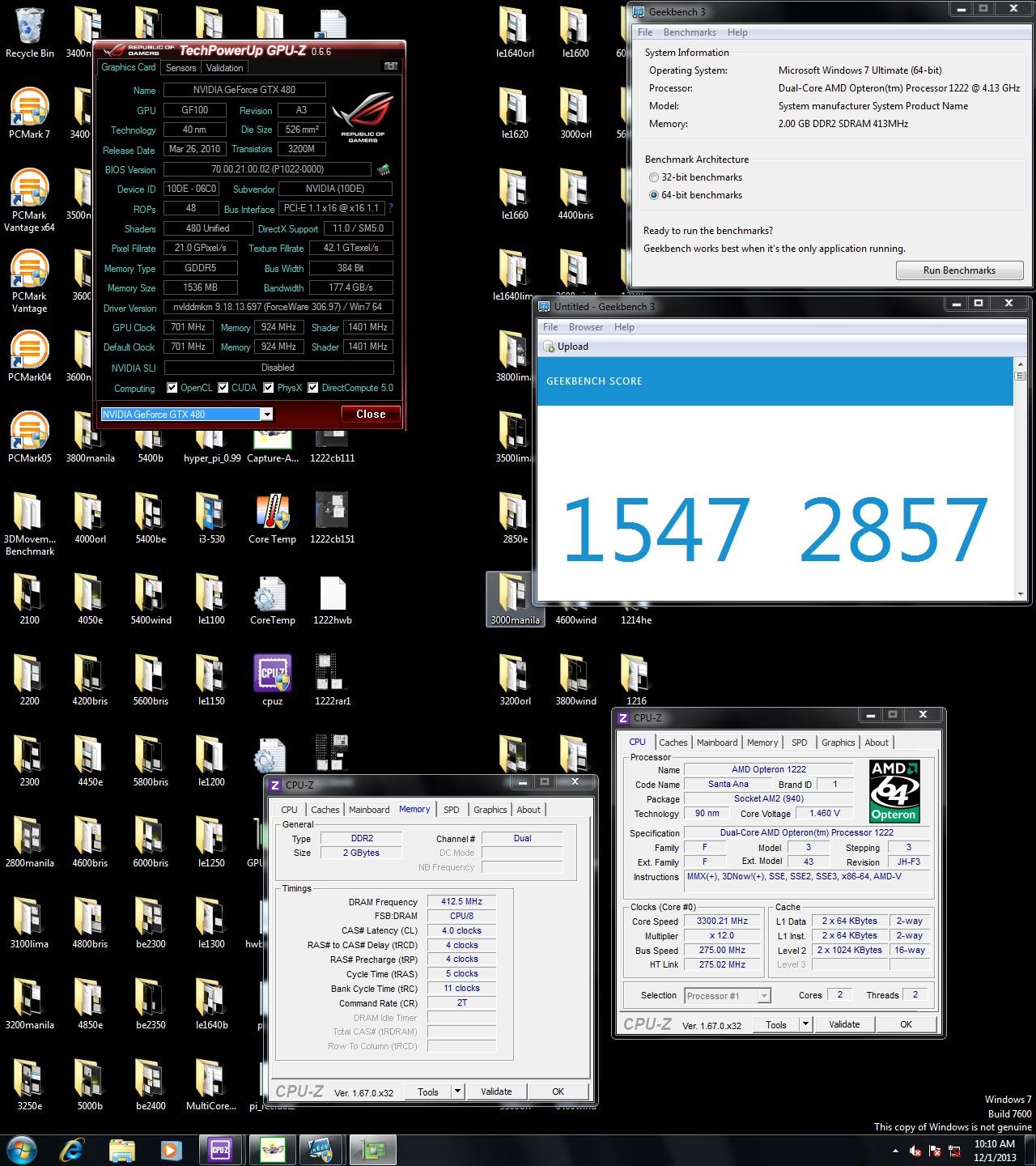Image resolution: width=1036 pixels, height=1166 pixels.
Task: Open Browser menu in Geekbench results window
Action: click(x=586, y=327)
